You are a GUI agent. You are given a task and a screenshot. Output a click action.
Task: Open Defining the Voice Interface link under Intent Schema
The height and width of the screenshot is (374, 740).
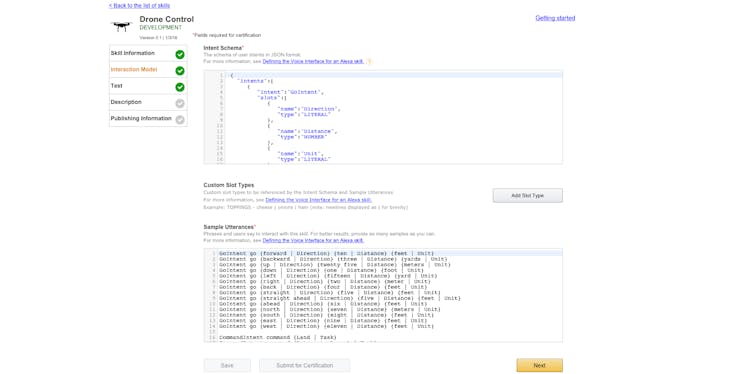click(313, 61)
